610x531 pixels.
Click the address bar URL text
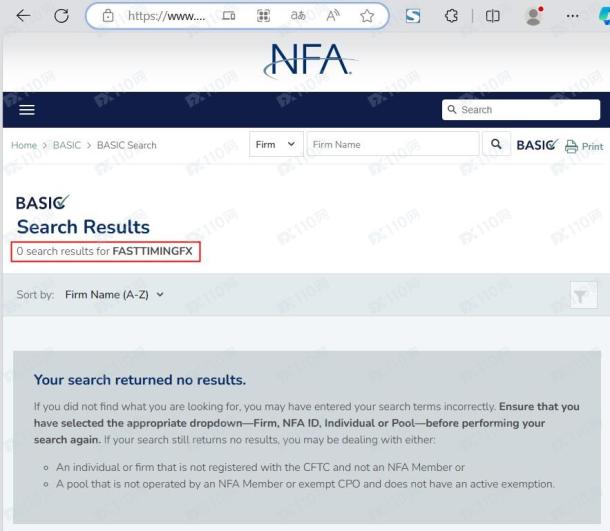click(x=167, y=16)
